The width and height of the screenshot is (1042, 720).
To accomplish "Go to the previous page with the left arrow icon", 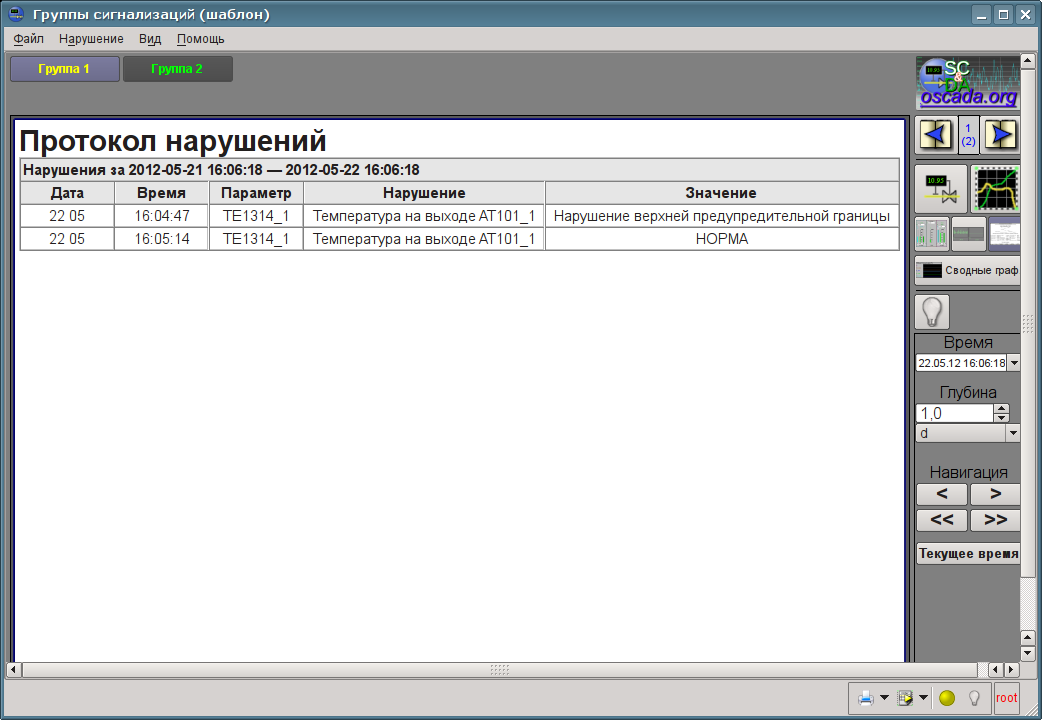I will [x=936, y=134].
